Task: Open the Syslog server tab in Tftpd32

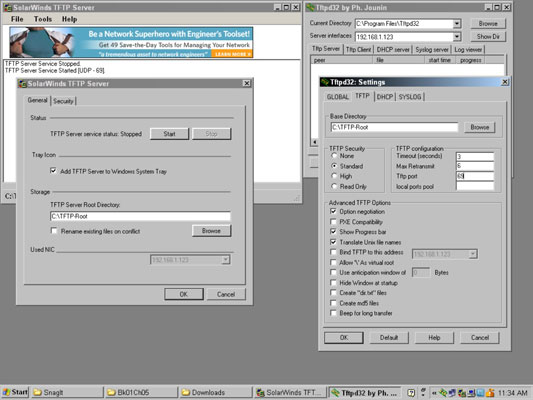Action: [432, 50]
